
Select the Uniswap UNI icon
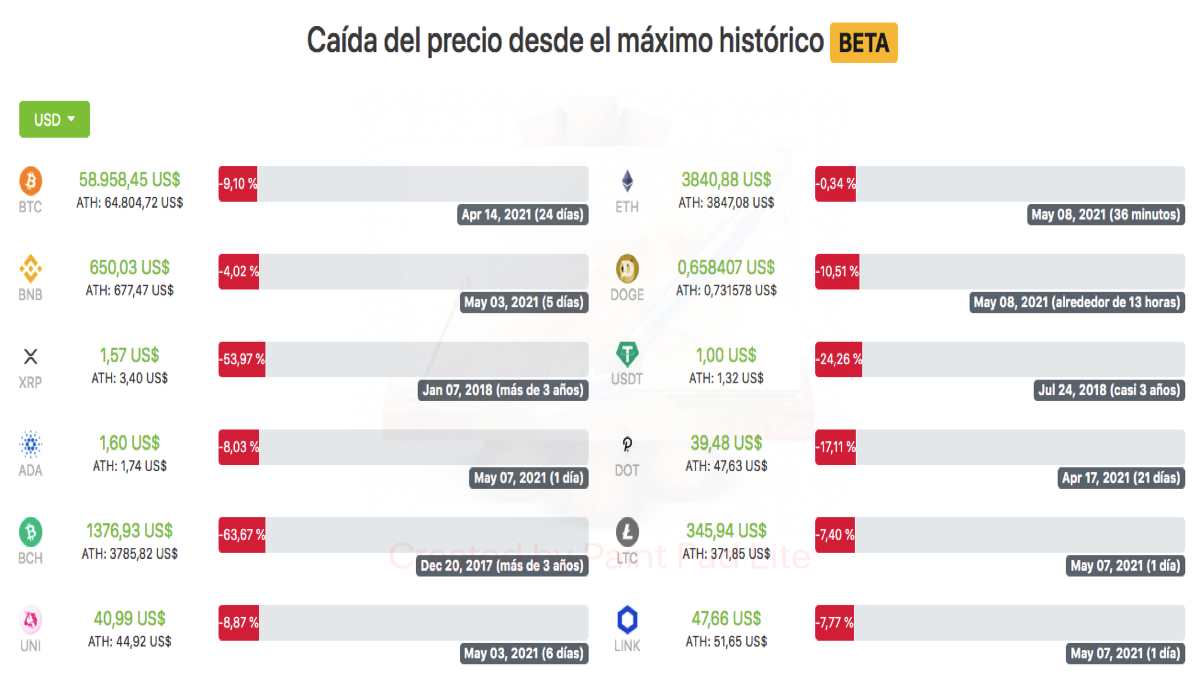click(x=30, y=620)
